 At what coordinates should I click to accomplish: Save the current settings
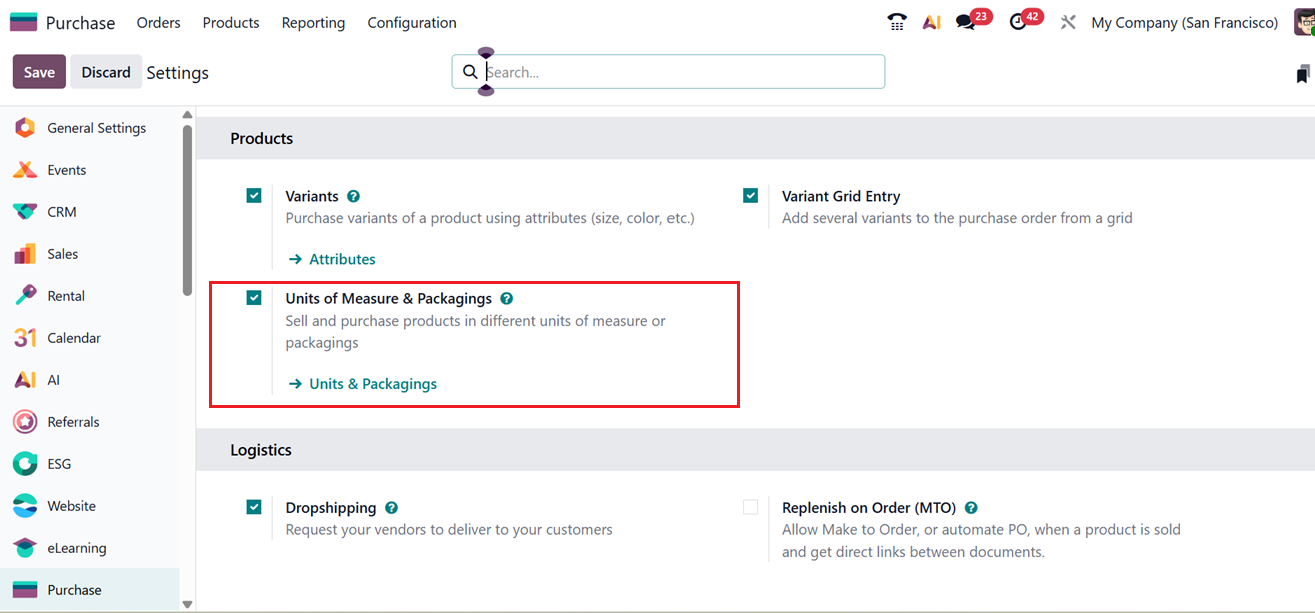[x=38, y=71]
